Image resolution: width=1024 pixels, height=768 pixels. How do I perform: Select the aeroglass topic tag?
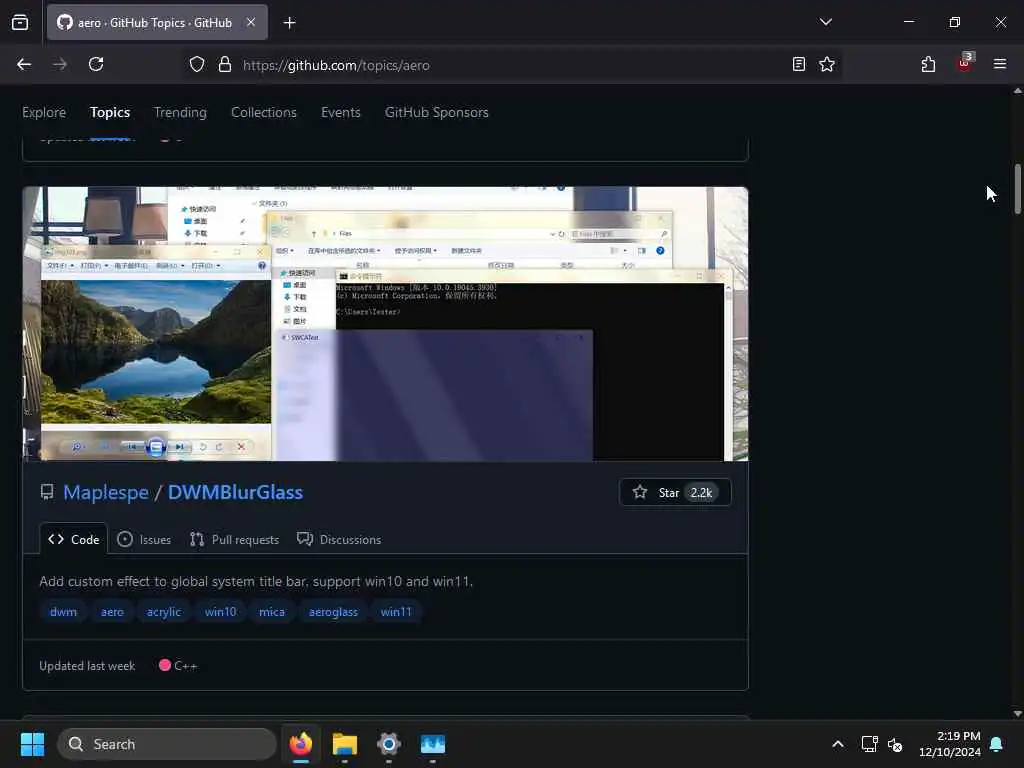point(333,612)
